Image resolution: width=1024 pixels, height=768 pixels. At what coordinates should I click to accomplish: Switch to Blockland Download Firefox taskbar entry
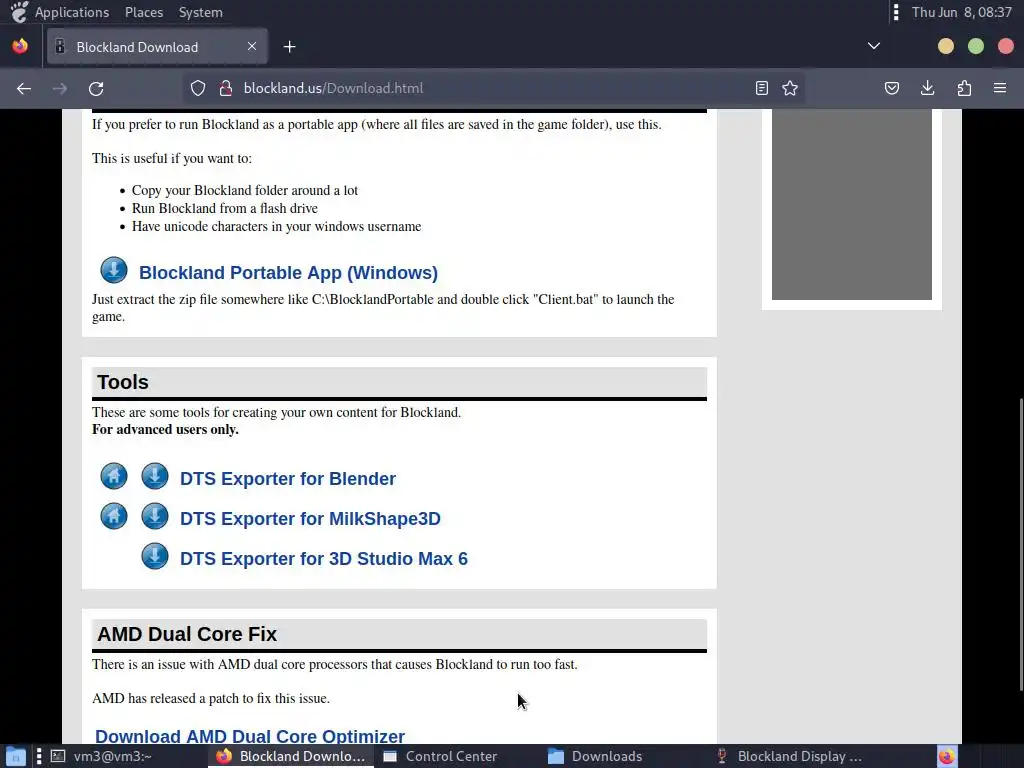coord(291,756)
